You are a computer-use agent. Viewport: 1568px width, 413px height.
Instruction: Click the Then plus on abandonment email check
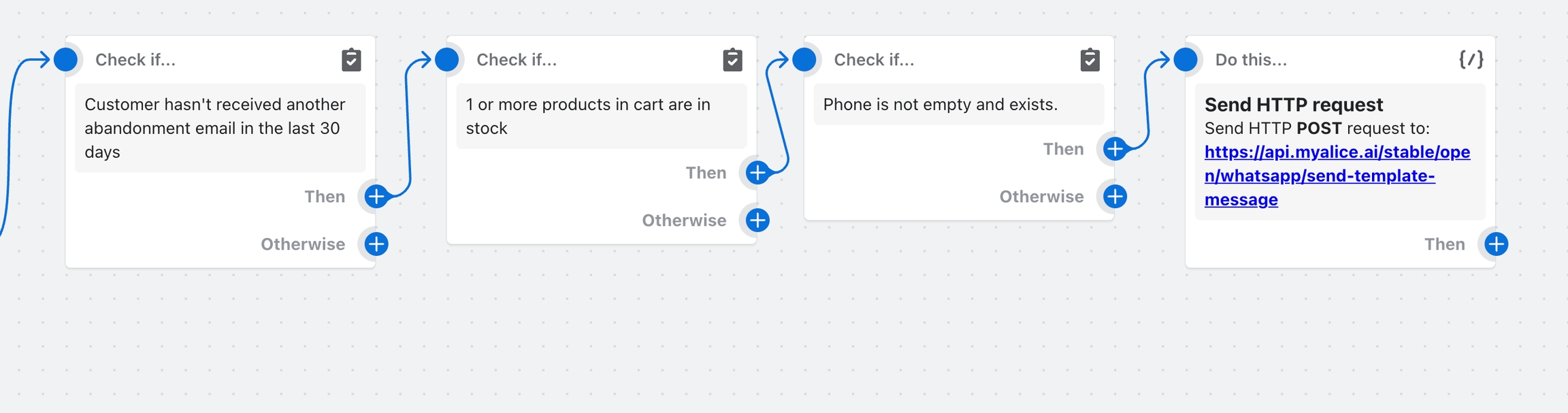point(376,197)
